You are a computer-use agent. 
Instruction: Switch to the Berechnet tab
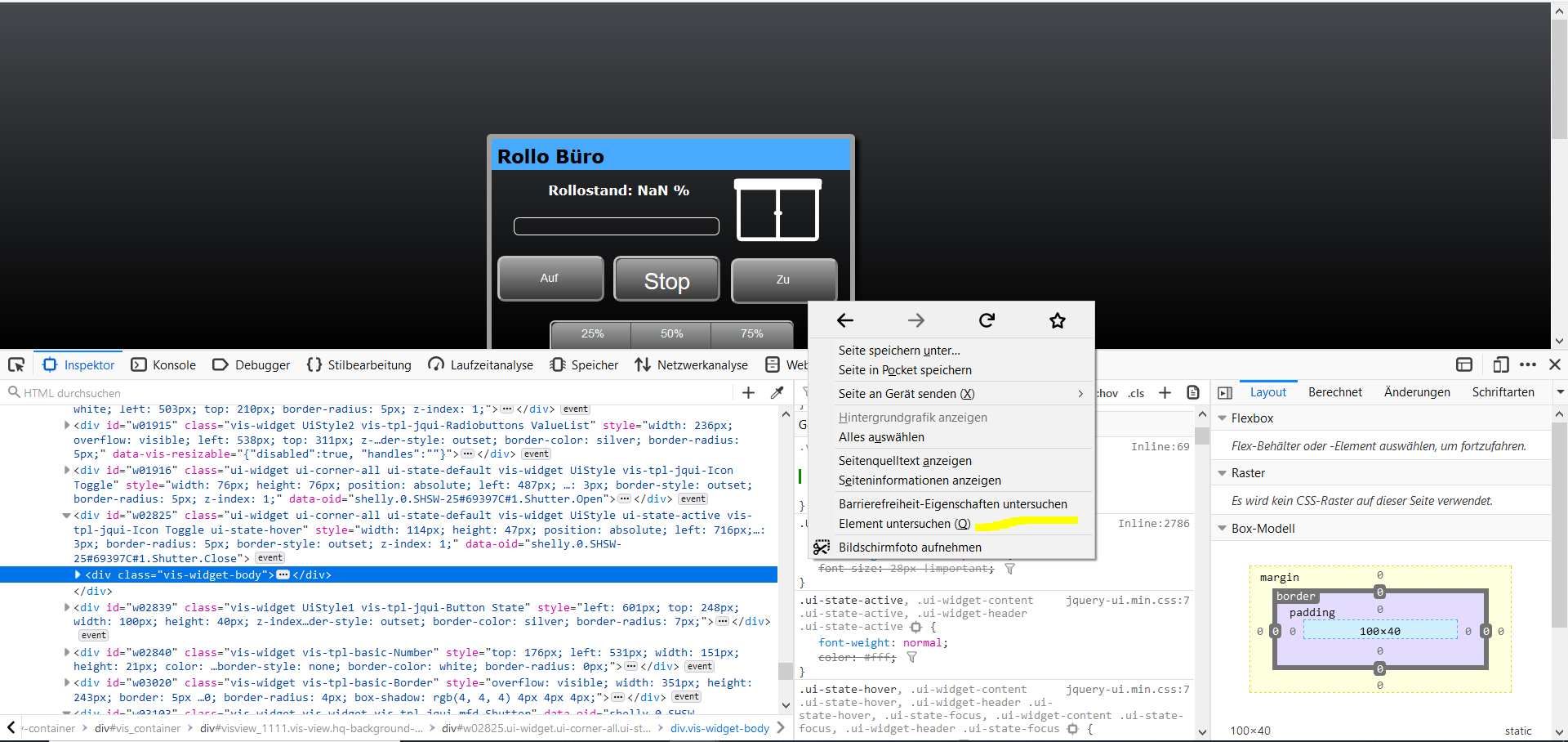coord(1335,392)
